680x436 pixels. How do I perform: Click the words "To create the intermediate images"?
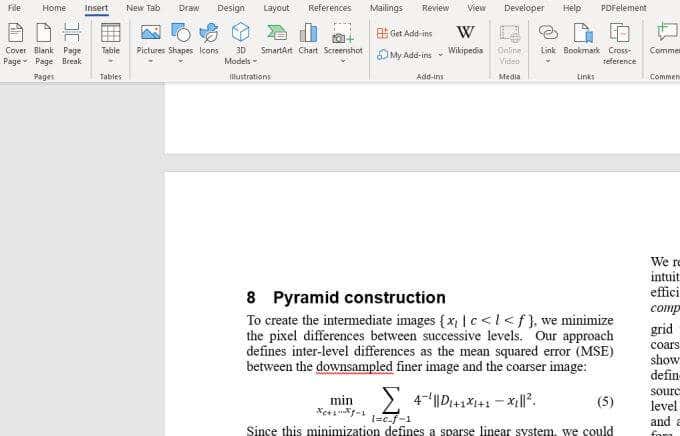pyautogui.click(x=341, y=320)
